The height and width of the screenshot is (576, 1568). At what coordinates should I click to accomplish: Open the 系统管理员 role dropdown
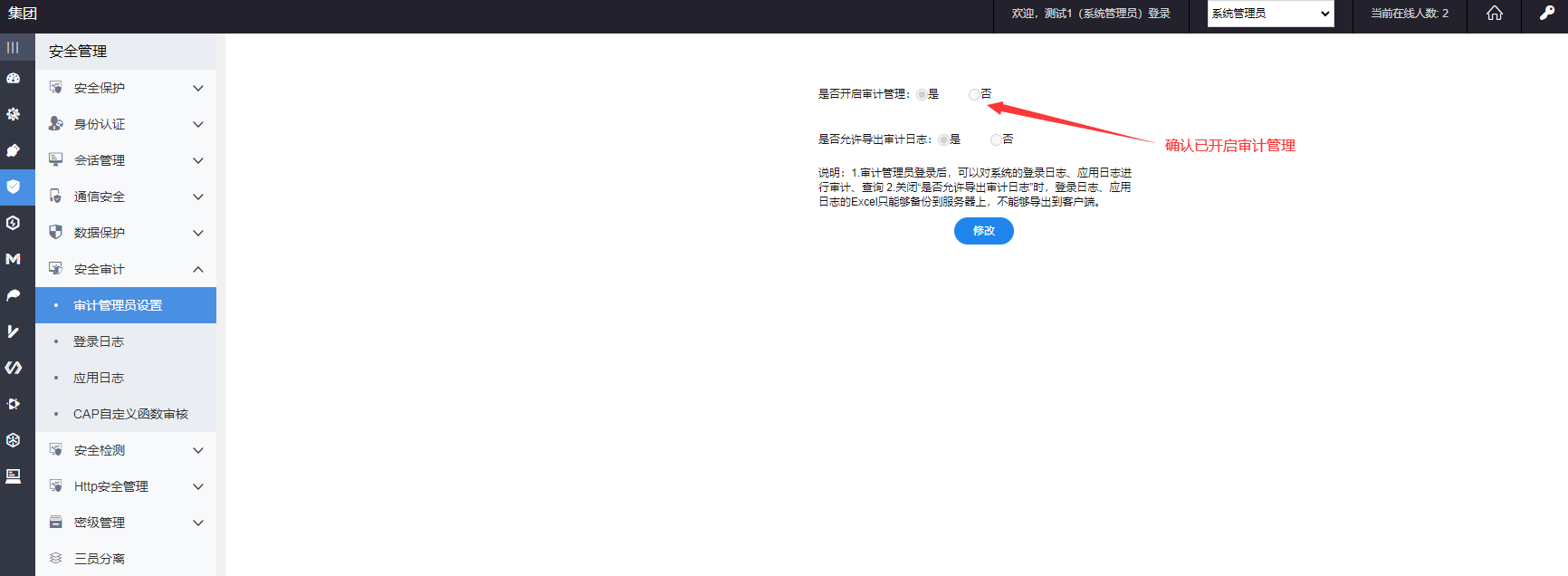point(1270,14)
